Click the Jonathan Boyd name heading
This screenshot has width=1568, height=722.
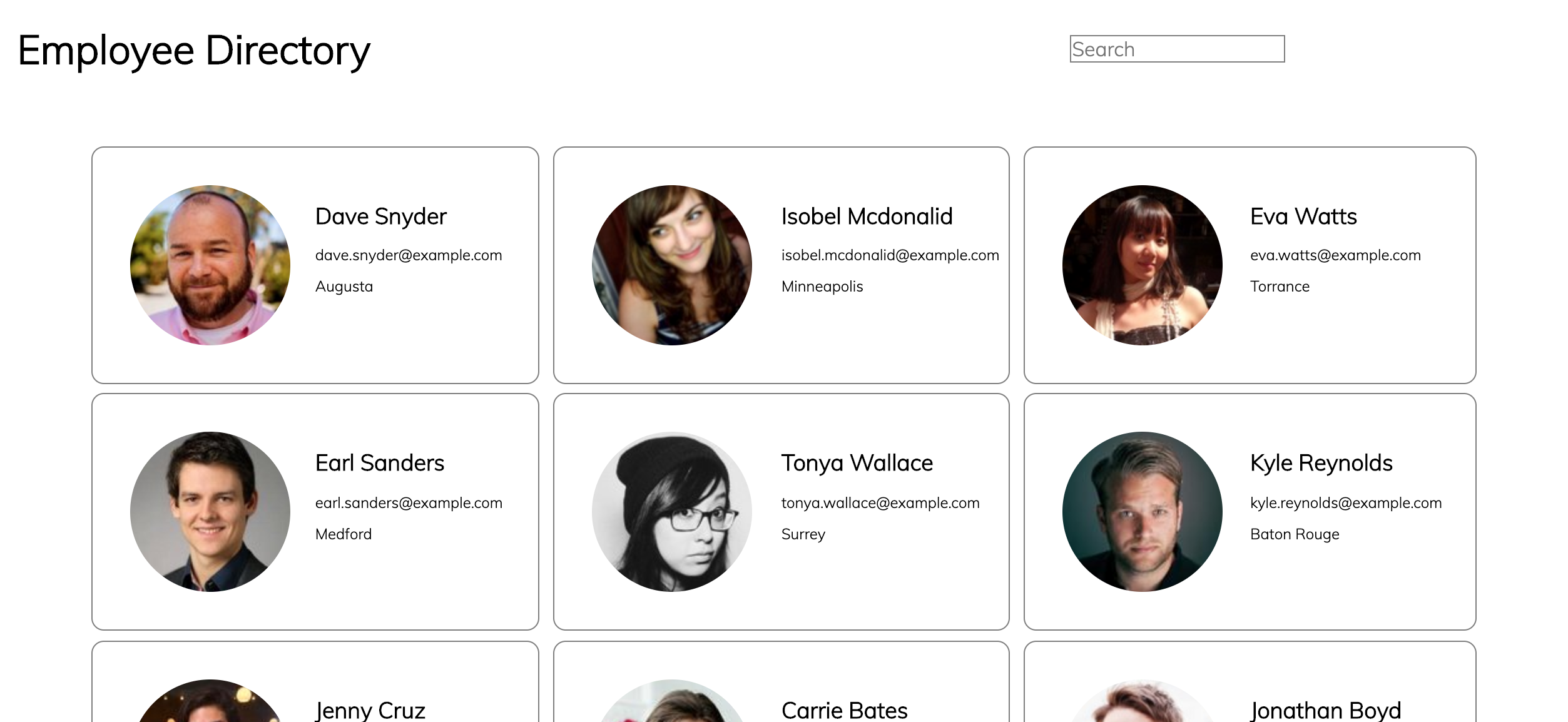click(x=1325, y=711)
